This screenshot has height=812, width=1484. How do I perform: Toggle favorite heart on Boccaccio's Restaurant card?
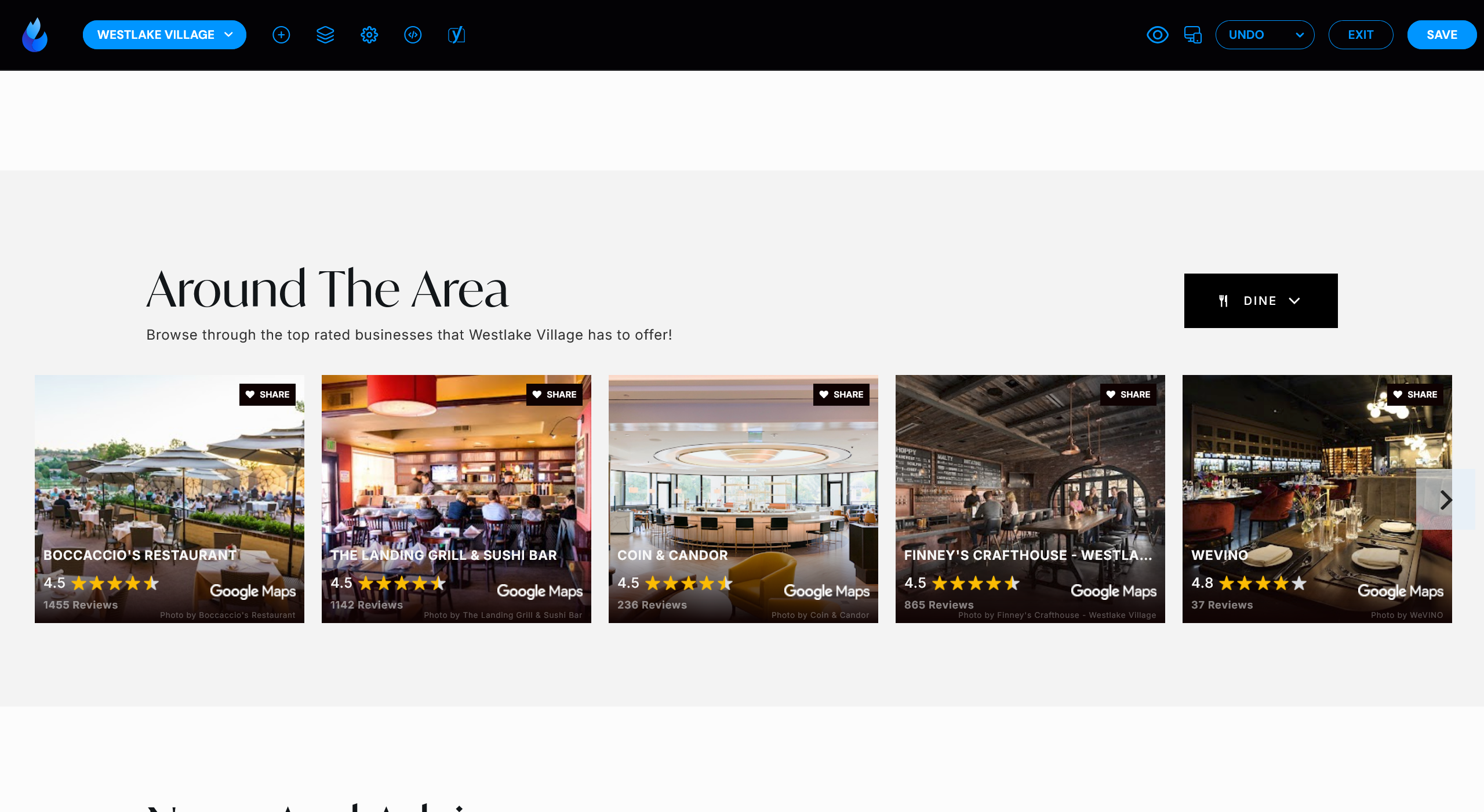(x=250, y=394)
